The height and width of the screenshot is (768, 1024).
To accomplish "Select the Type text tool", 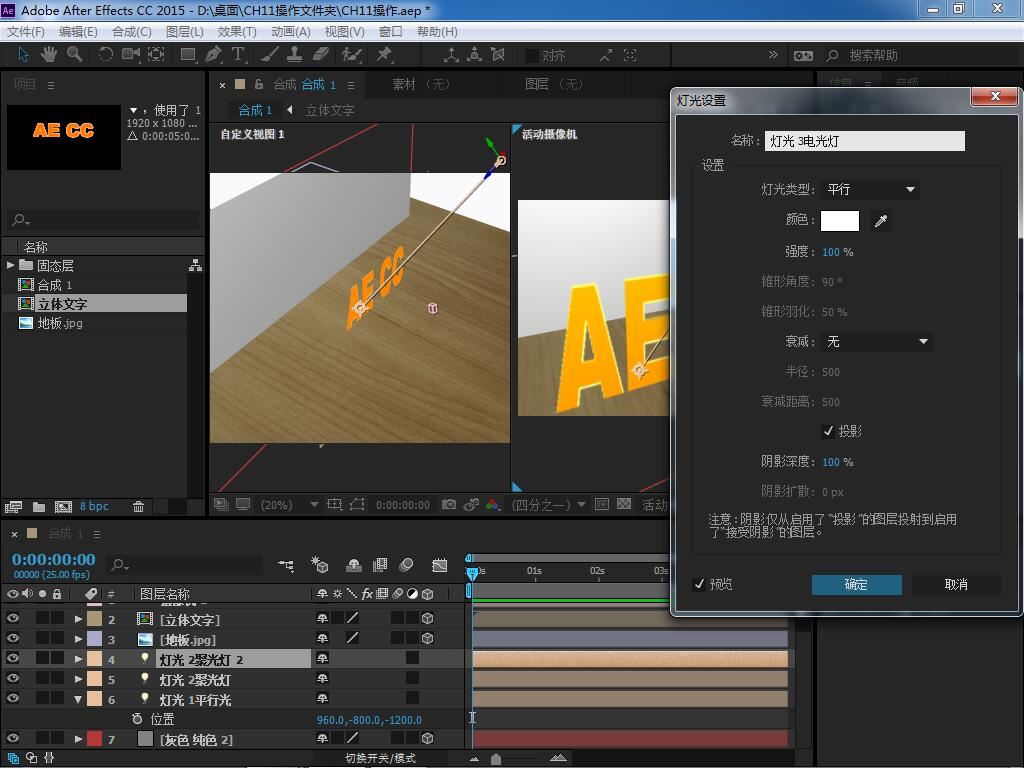I will point(238,55).
